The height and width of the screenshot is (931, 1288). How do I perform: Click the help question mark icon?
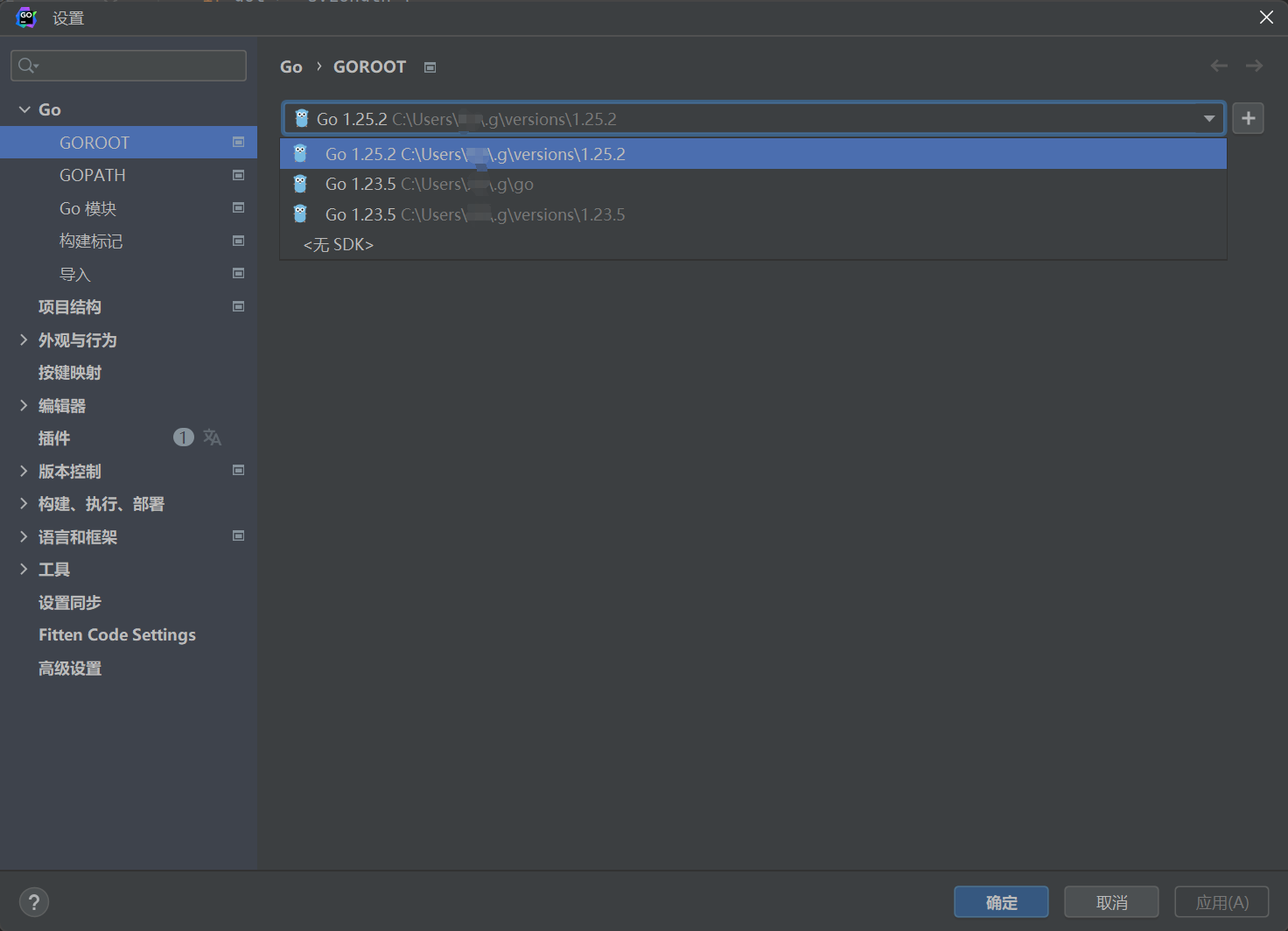[34, 902]
